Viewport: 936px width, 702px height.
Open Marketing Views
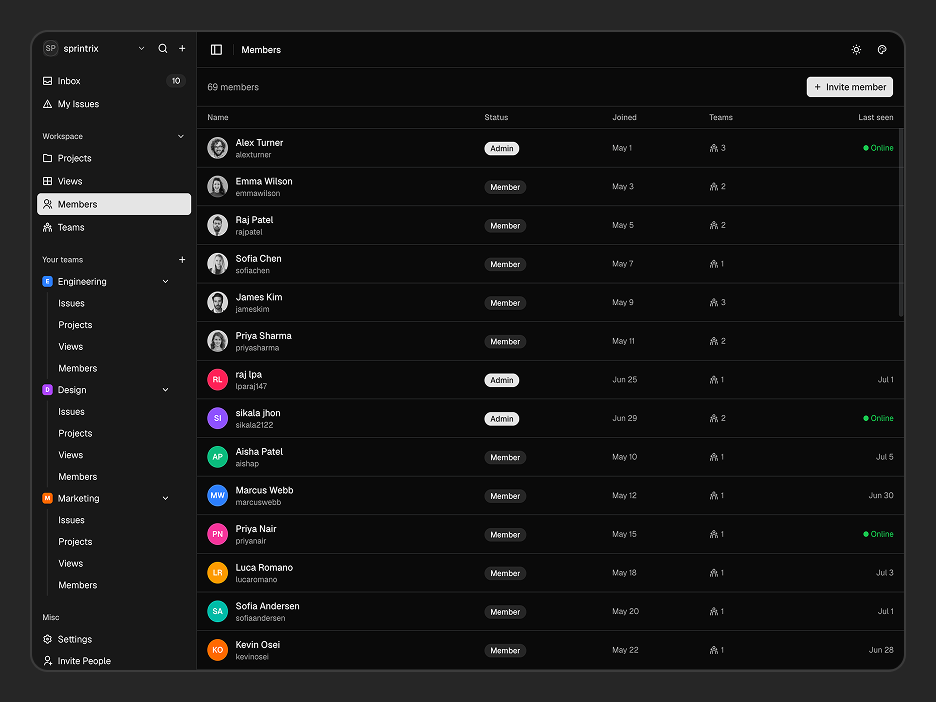[70, 564]
